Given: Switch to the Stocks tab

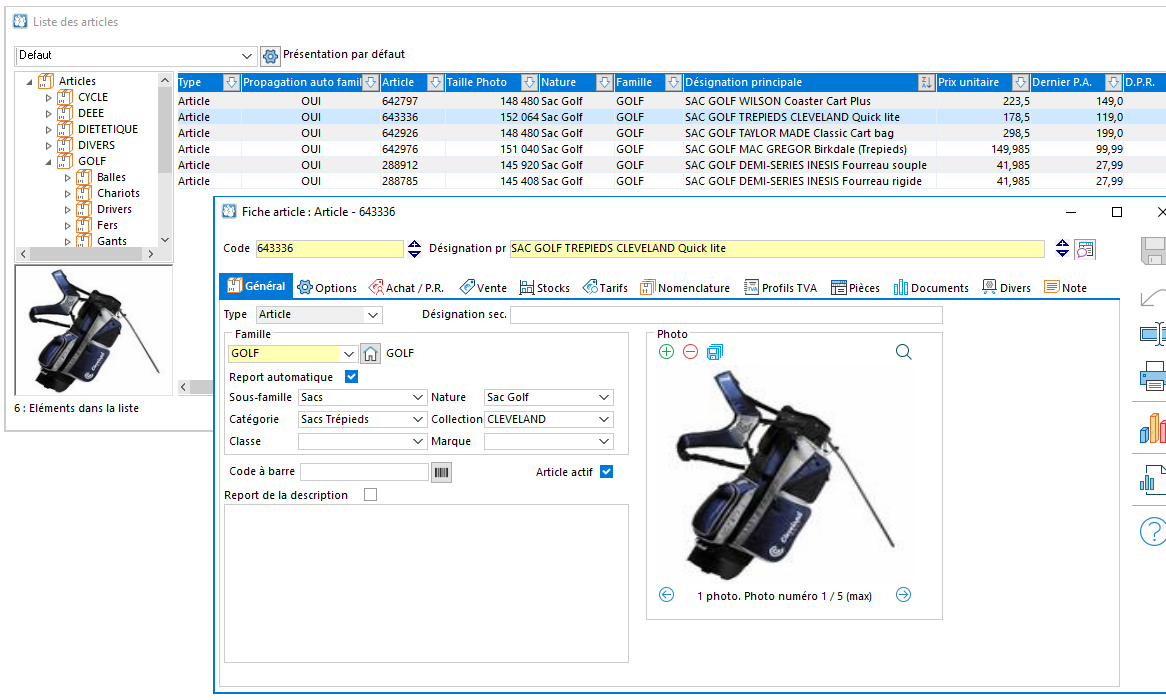Looking at the screenshot, I should [x=545, y=287].
